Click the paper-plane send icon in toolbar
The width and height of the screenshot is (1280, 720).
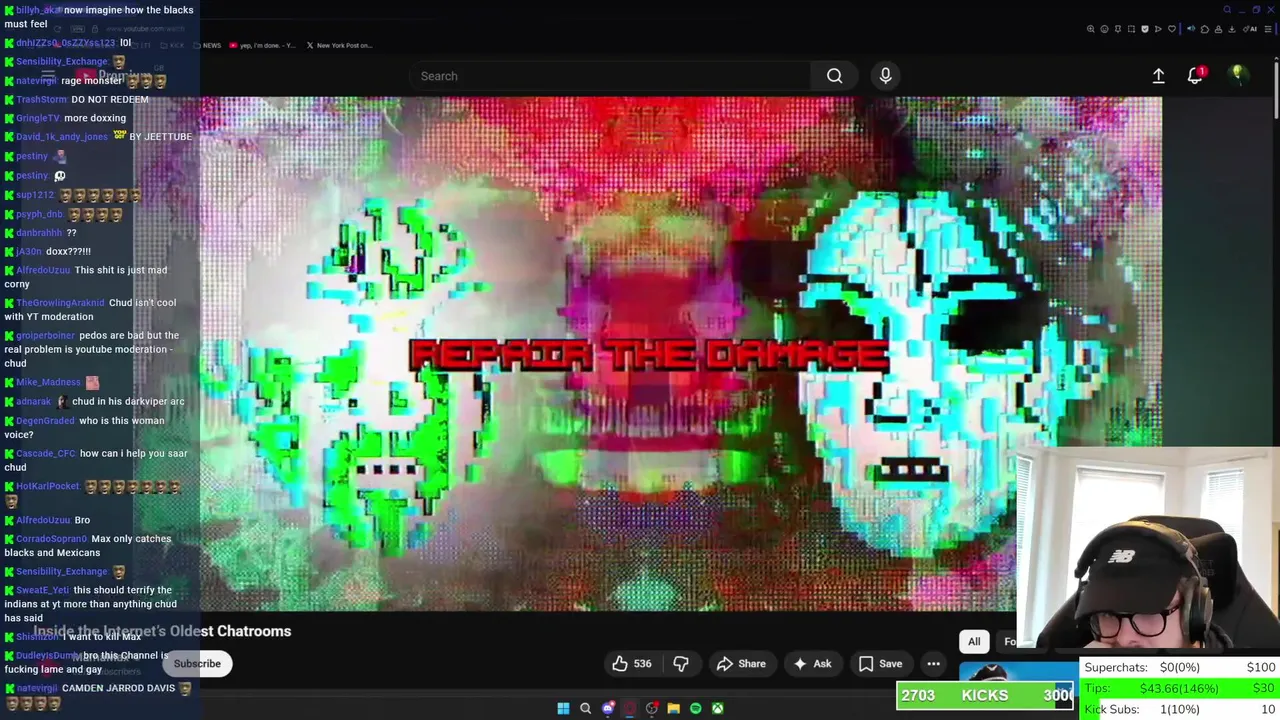tap(1158, 29)
